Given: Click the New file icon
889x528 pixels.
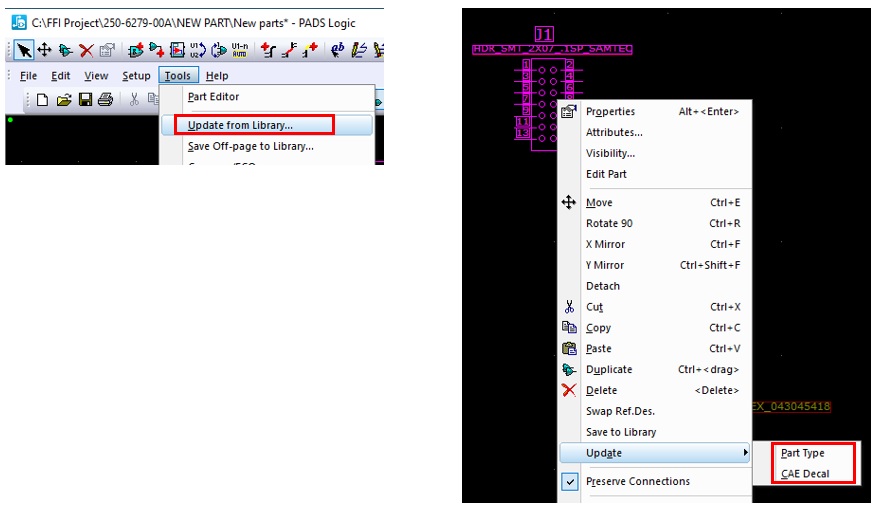Looking at the screenshot, I should [x=43, y=99].
